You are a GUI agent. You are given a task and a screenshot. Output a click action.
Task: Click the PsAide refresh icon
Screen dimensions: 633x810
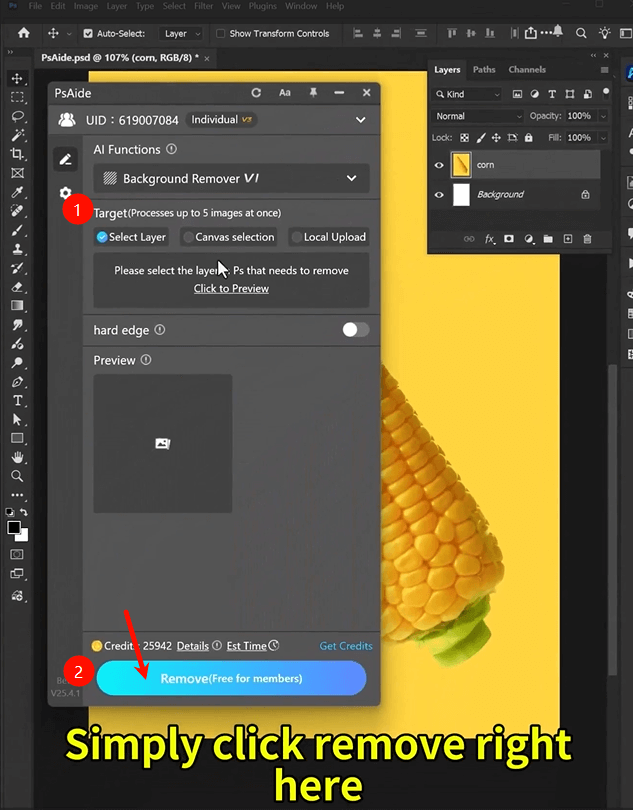point(256,92)
